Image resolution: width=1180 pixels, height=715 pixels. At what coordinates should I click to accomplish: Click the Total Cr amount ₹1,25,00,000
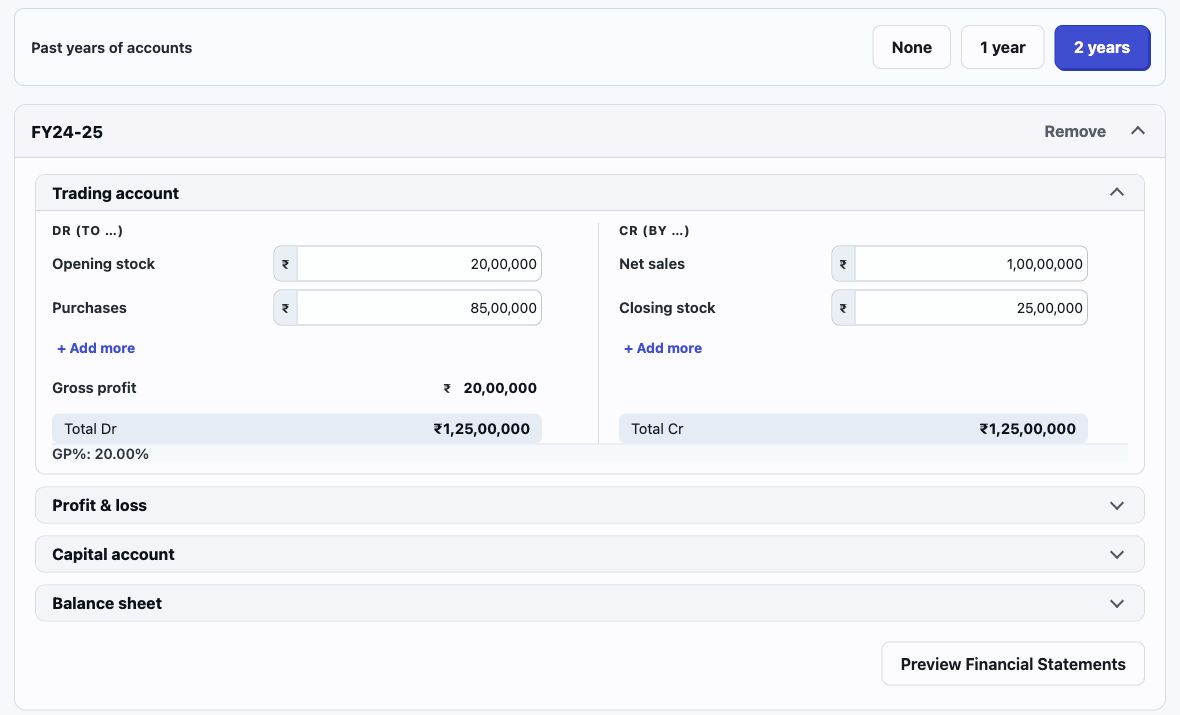[x=1027, y=429]
